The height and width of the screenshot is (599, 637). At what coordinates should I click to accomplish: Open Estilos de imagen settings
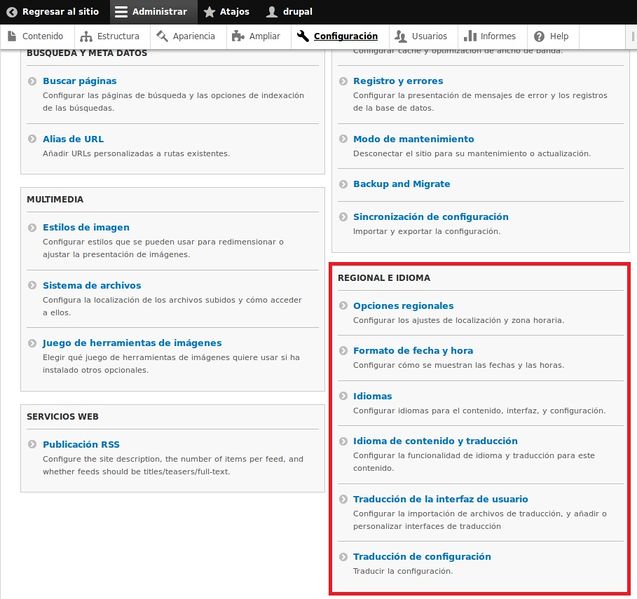[x=86, y=228]
